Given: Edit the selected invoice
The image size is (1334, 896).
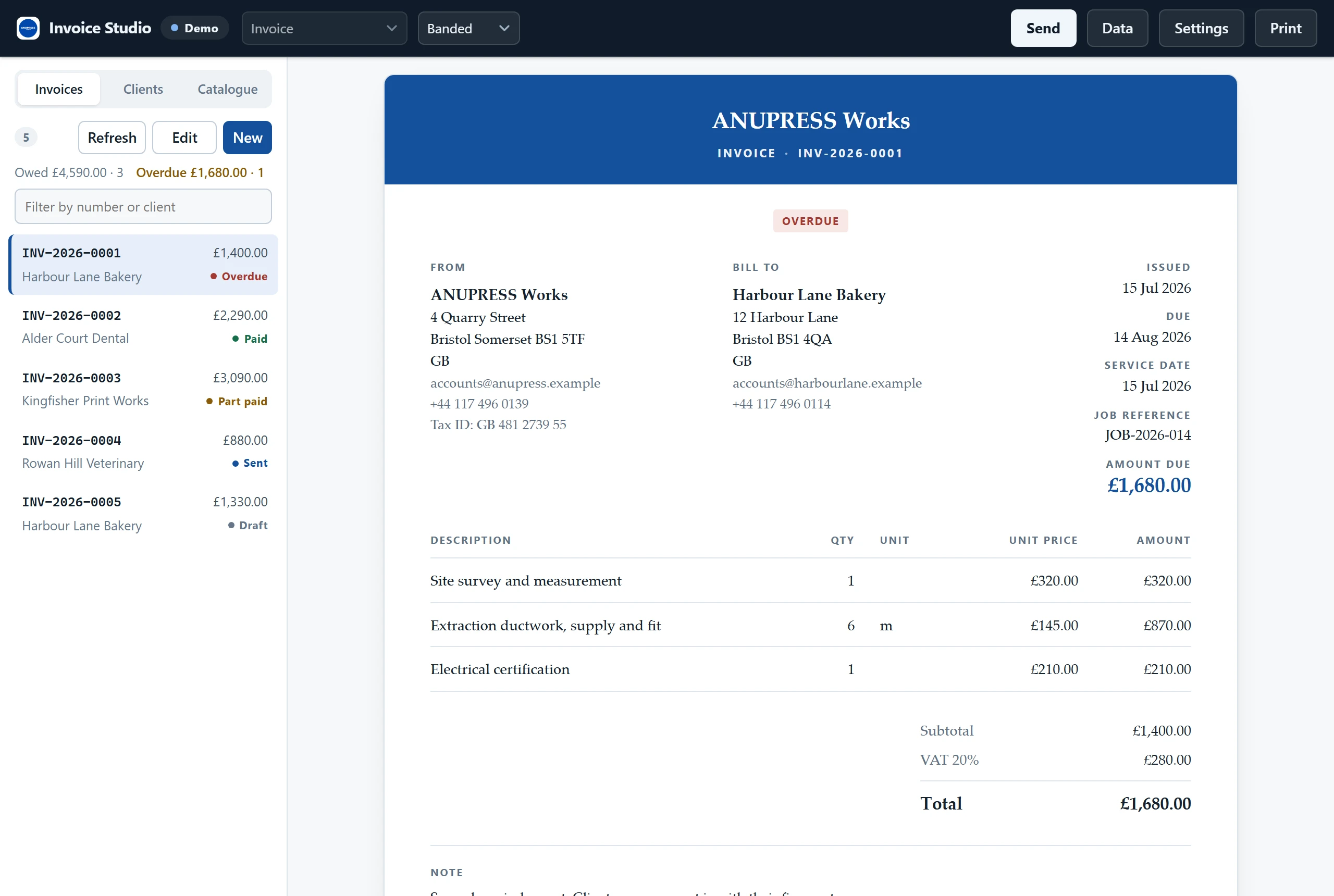Looking at the screenshot, I should (x=184, y=138).
